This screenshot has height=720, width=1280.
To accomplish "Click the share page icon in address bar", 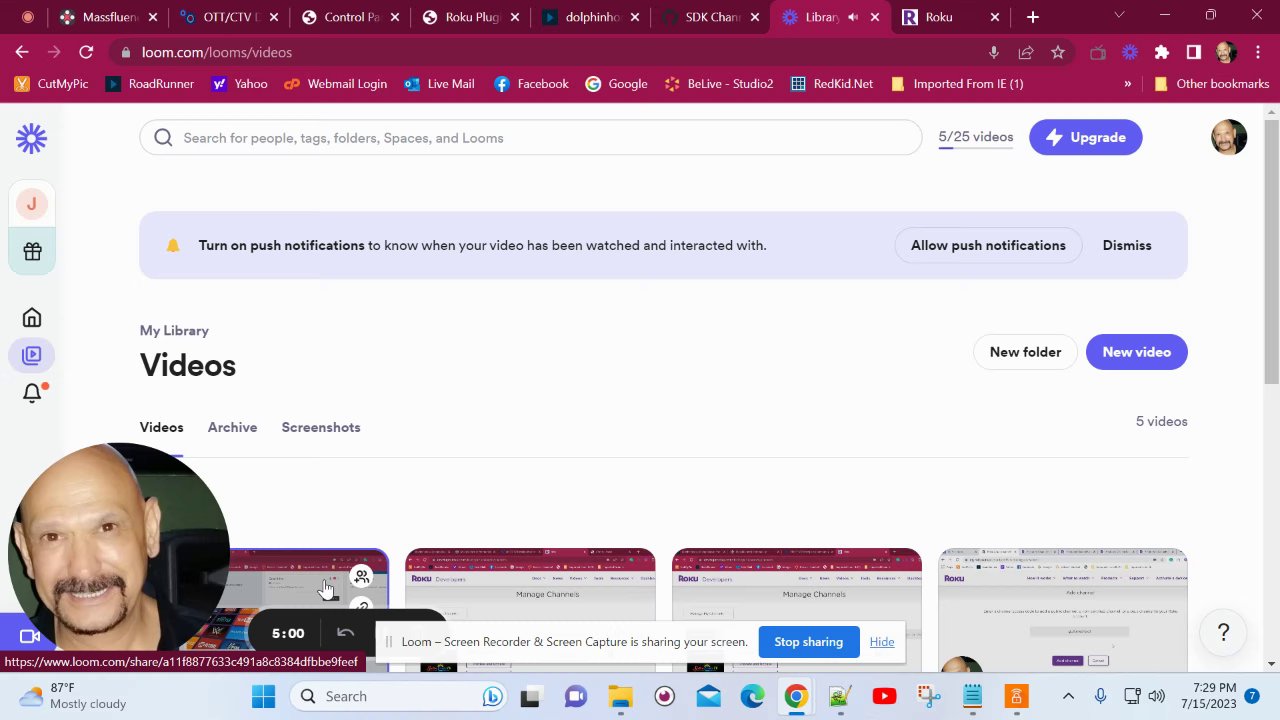I will pyautogui.click(x=1026, y=52).
